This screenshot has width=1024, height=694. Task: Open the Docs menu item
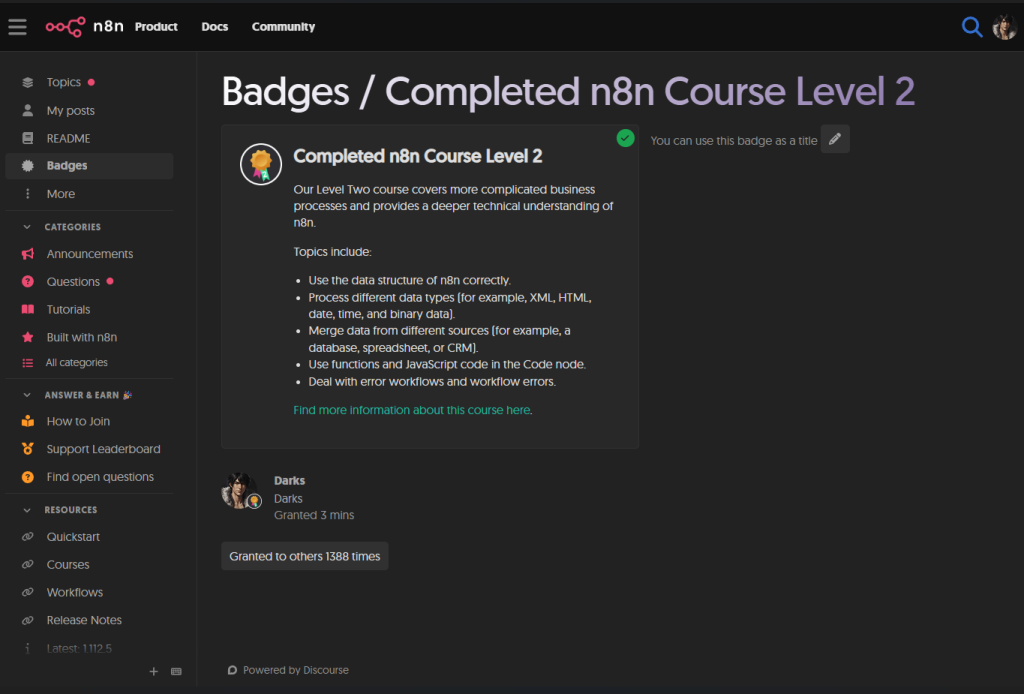tap(215, 27)
